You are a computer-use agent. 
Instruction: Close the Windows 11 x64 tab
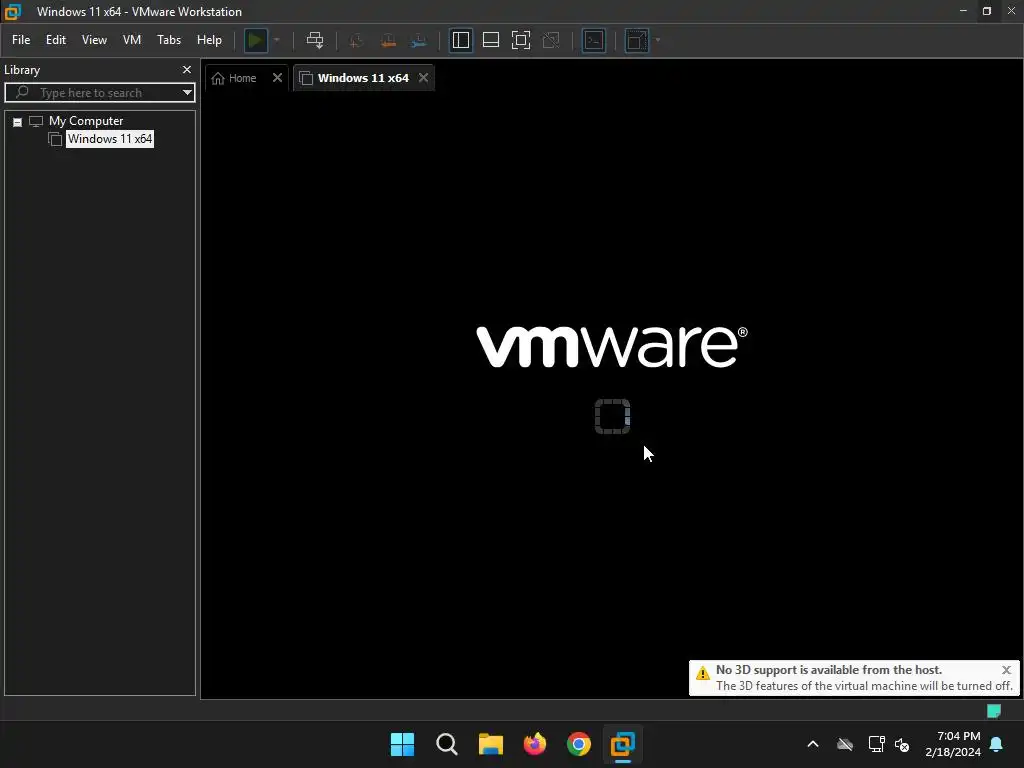point(423,78)
